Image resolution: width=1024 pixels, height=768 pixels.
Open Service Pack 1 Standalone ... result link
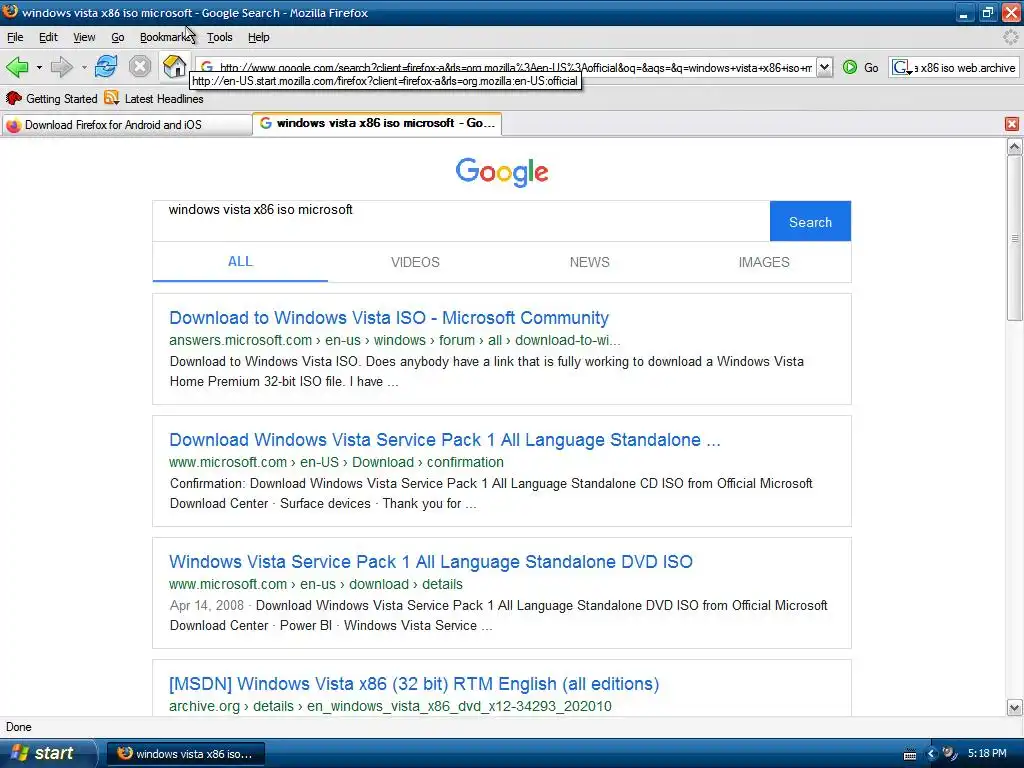pyautogui.click(x=445, y=440)
